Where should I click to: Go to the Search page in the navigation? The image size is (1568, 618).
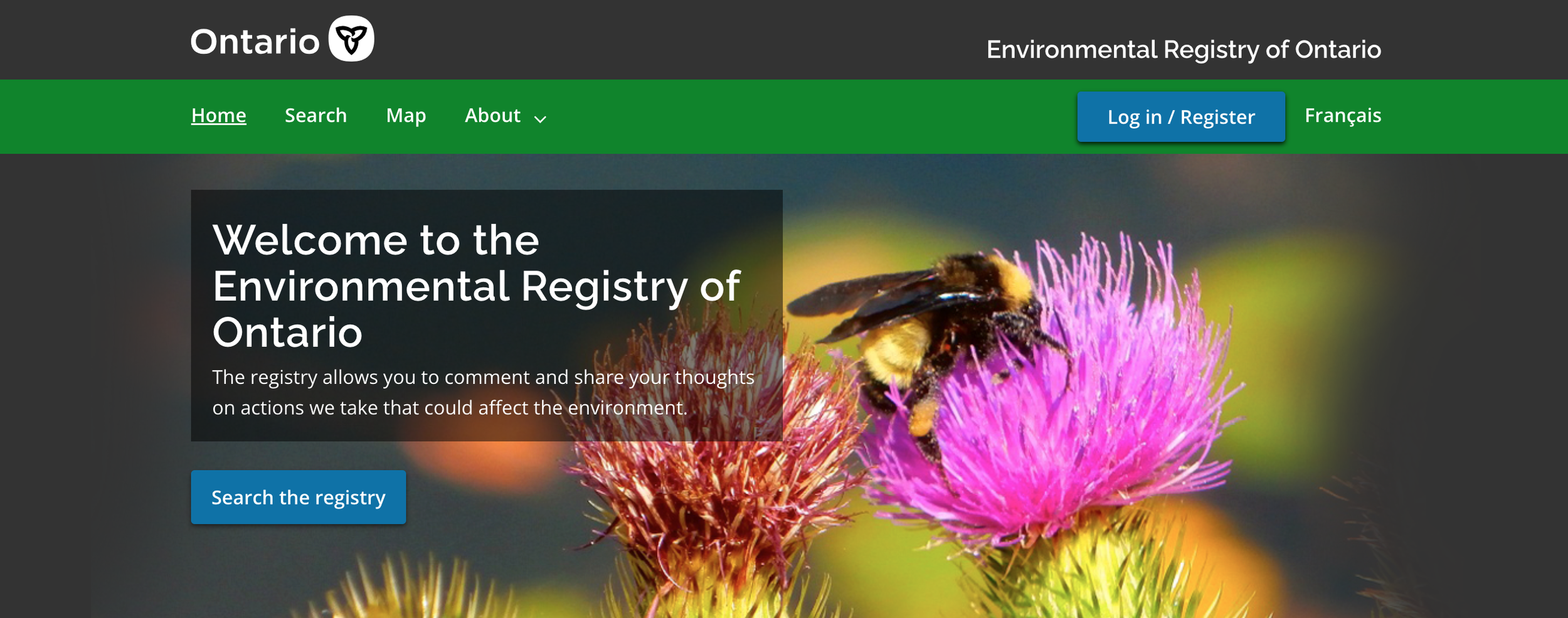point(315,115)
